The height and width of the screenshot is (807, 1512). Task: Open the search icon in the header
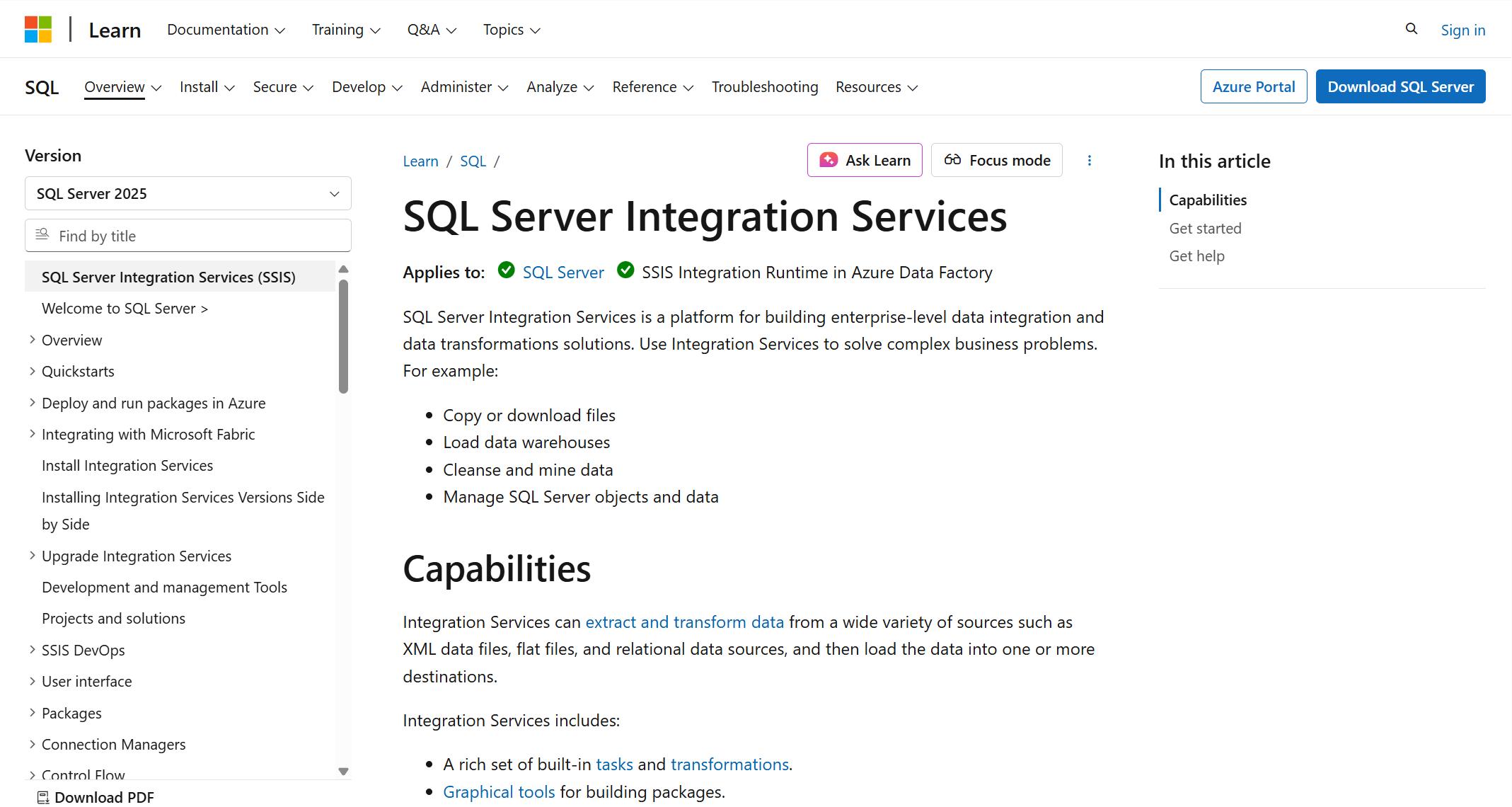point(1412,29)
